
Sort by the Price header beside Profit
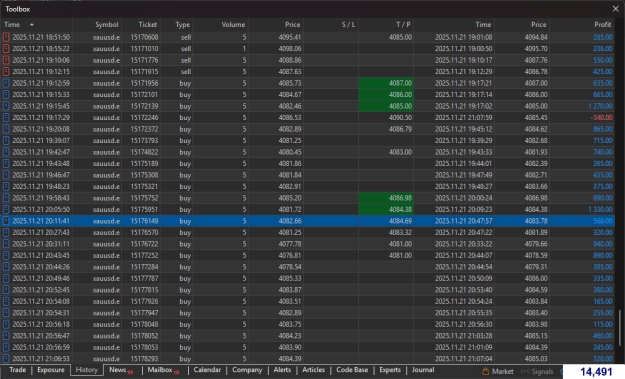pos(539,24)
